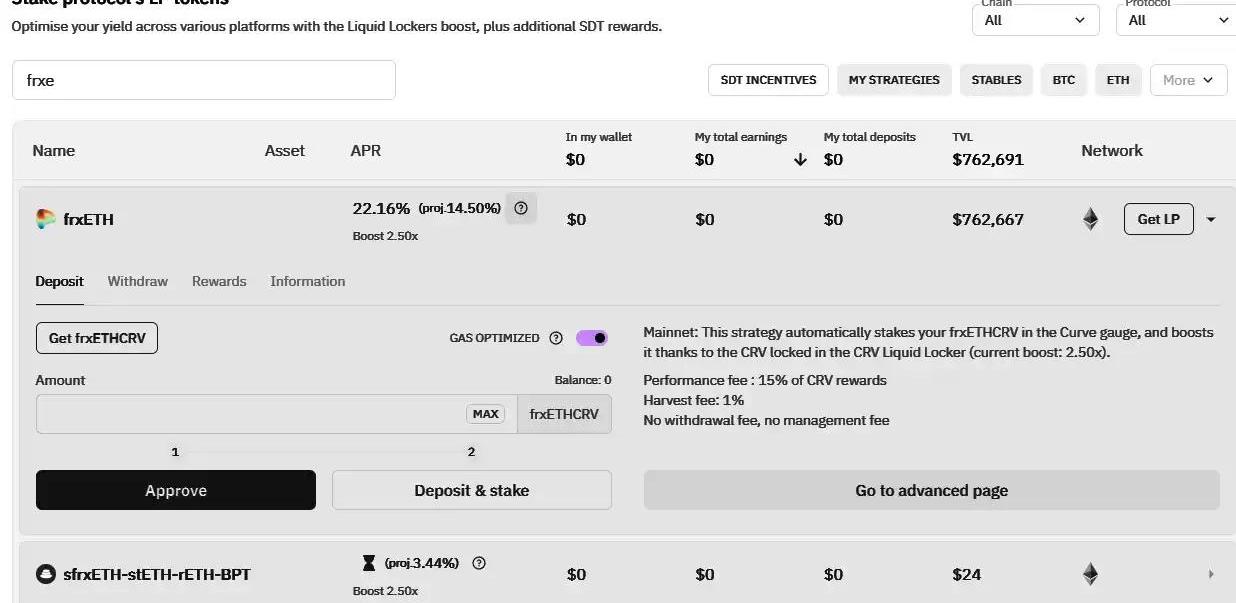This screenshot has height=603, width=1236.
Task: Open the Chain dropdown
Action: coord(1035,20)
